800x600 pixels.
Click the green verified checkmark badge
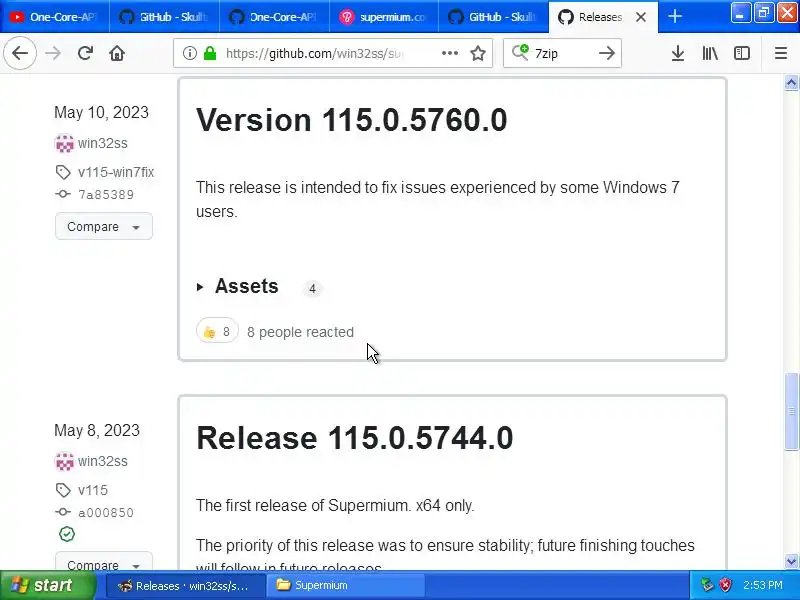67,534
